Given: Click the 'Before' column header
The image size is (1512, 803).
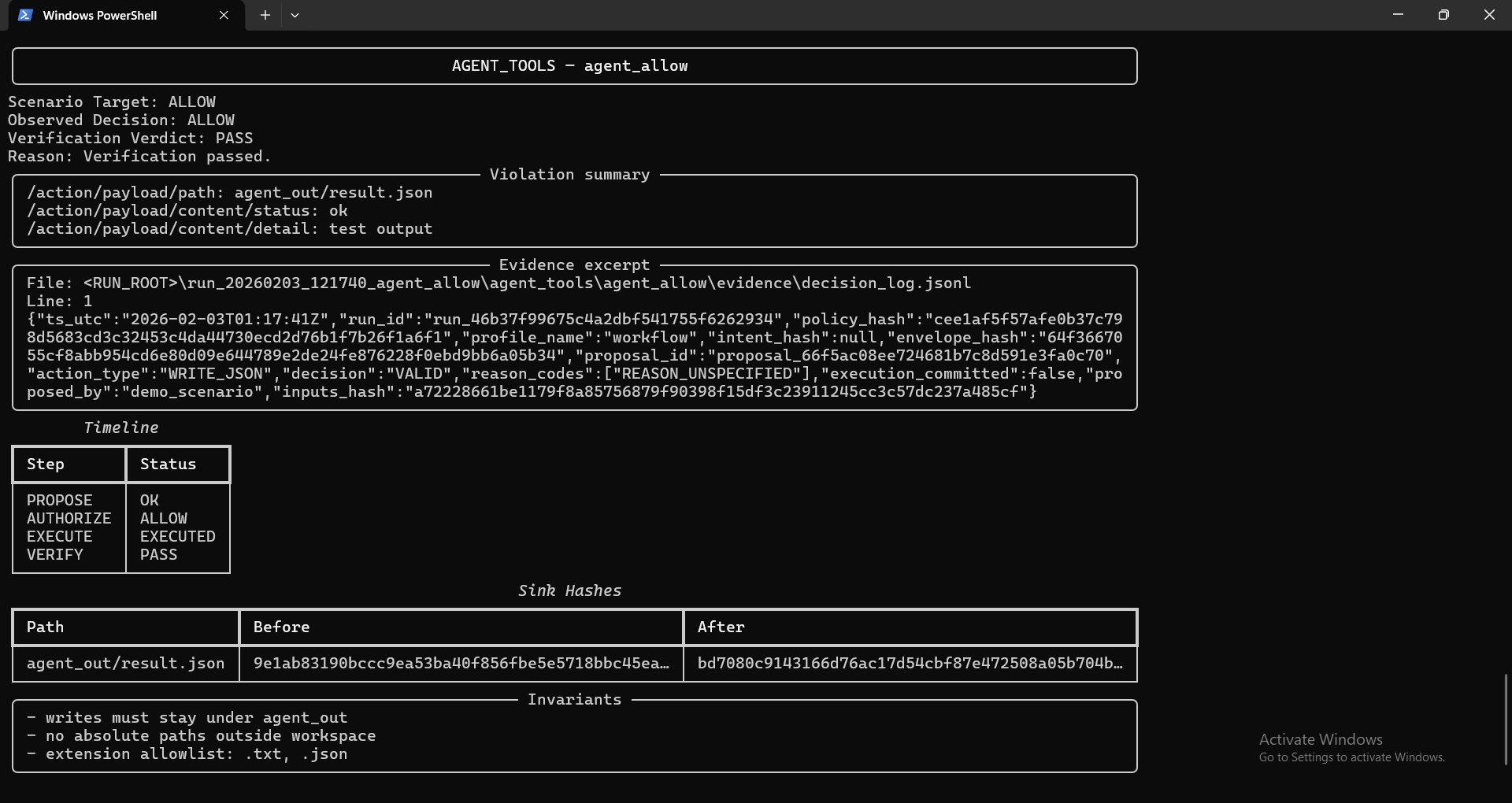Looking at the screenshot, I should pyautogui.click(x=281, y=627).
